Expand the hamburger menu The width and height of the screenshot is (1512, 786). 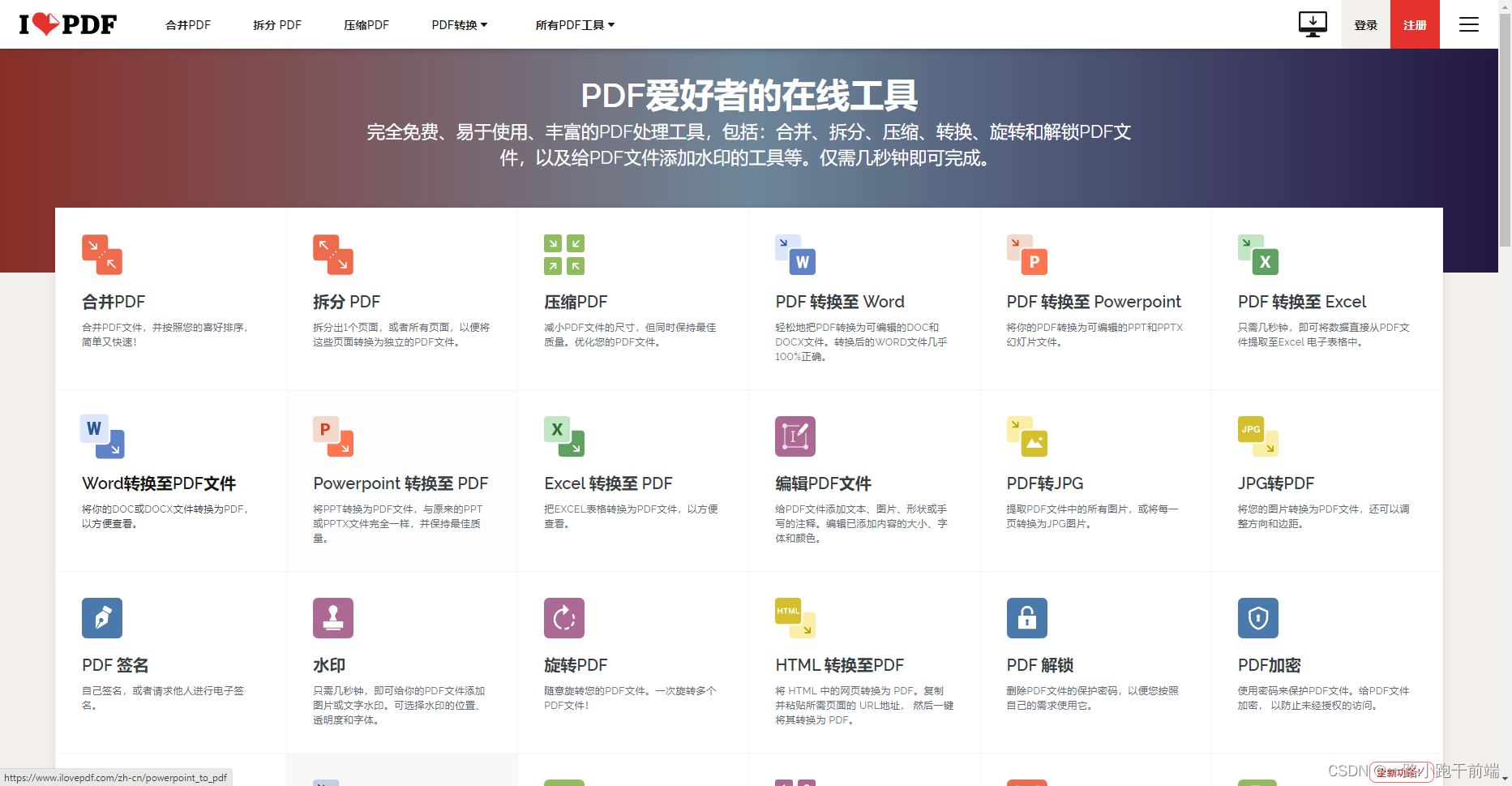click(x=1469, y=24)
